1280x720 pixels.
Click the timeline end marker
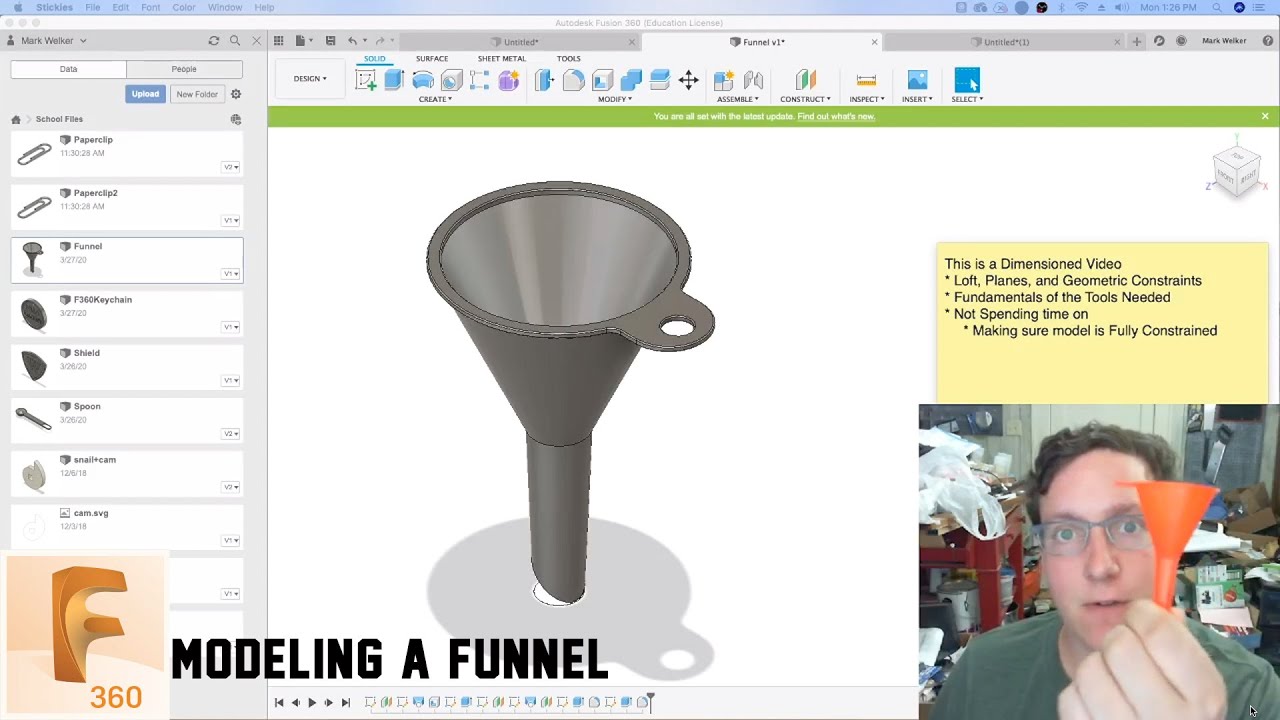(x=650, y=701)
